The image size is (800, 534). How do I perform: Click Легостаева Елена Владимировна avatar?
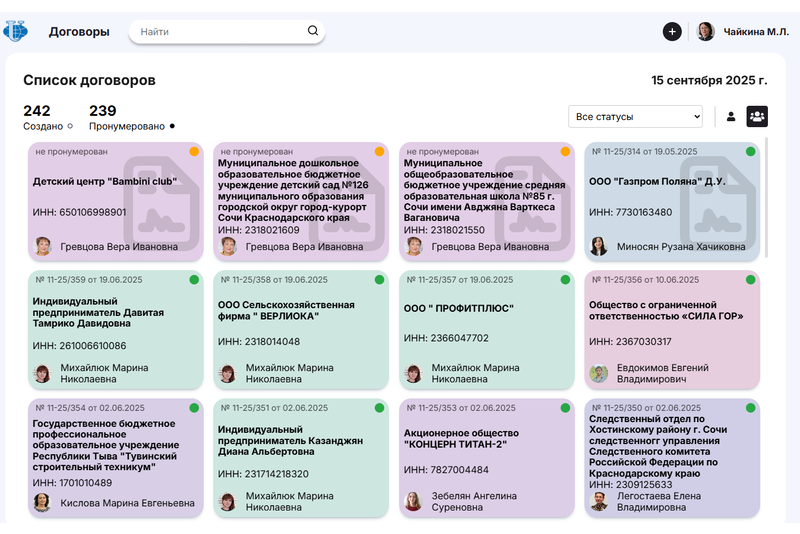tap(598, 502)
